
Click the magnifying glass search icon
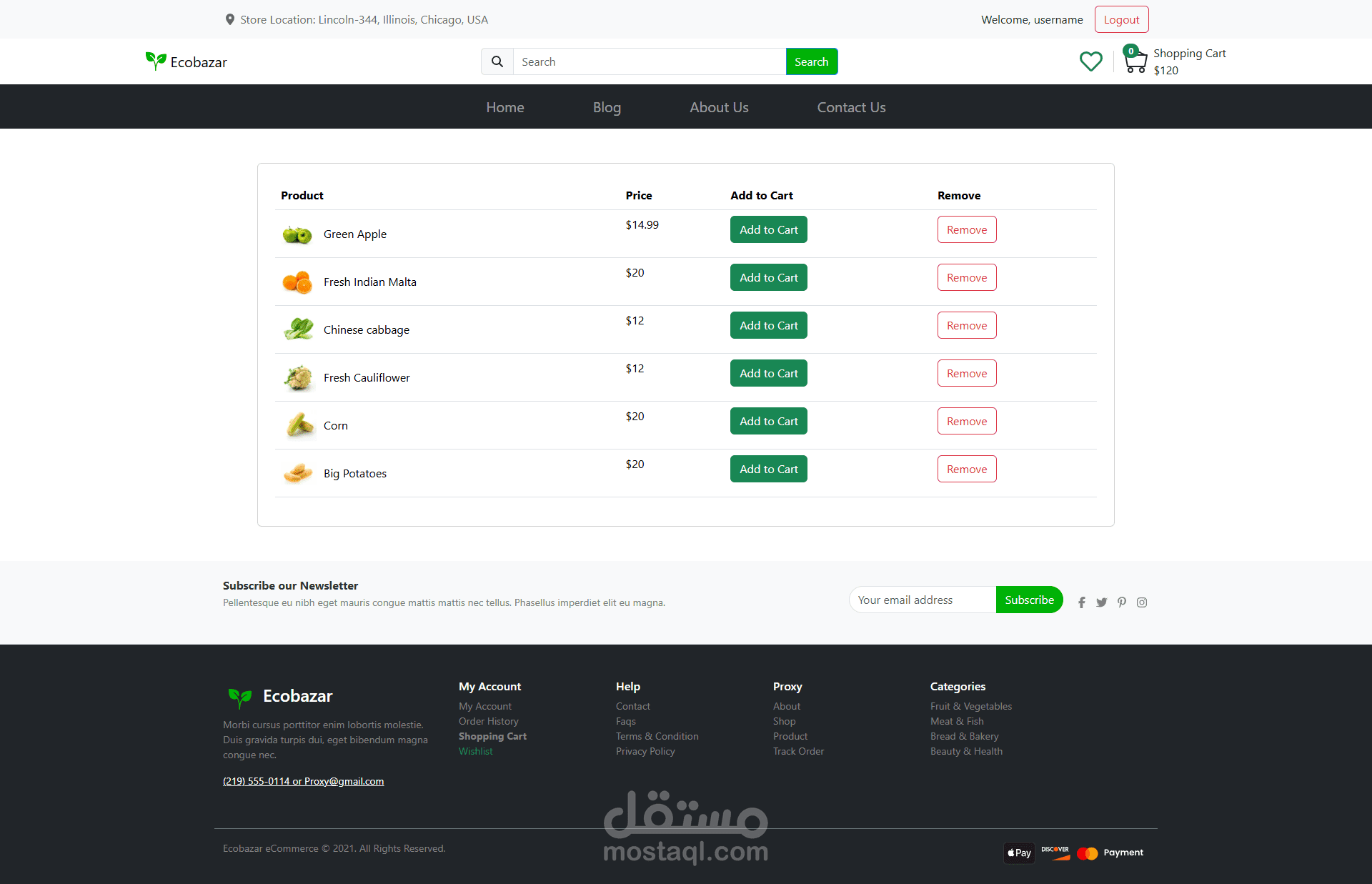pyautogui.click(x=497, y=61)
